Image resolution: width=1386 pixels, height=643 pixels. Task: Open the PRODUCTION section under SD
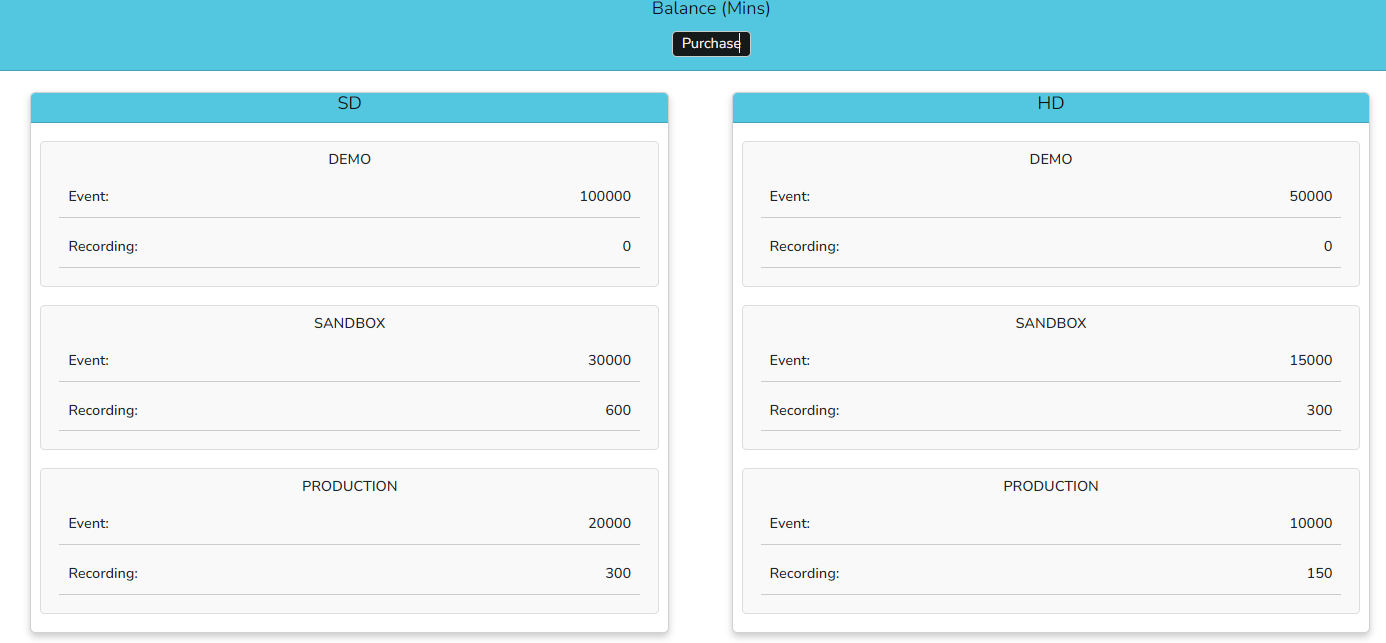pos(349,486)
